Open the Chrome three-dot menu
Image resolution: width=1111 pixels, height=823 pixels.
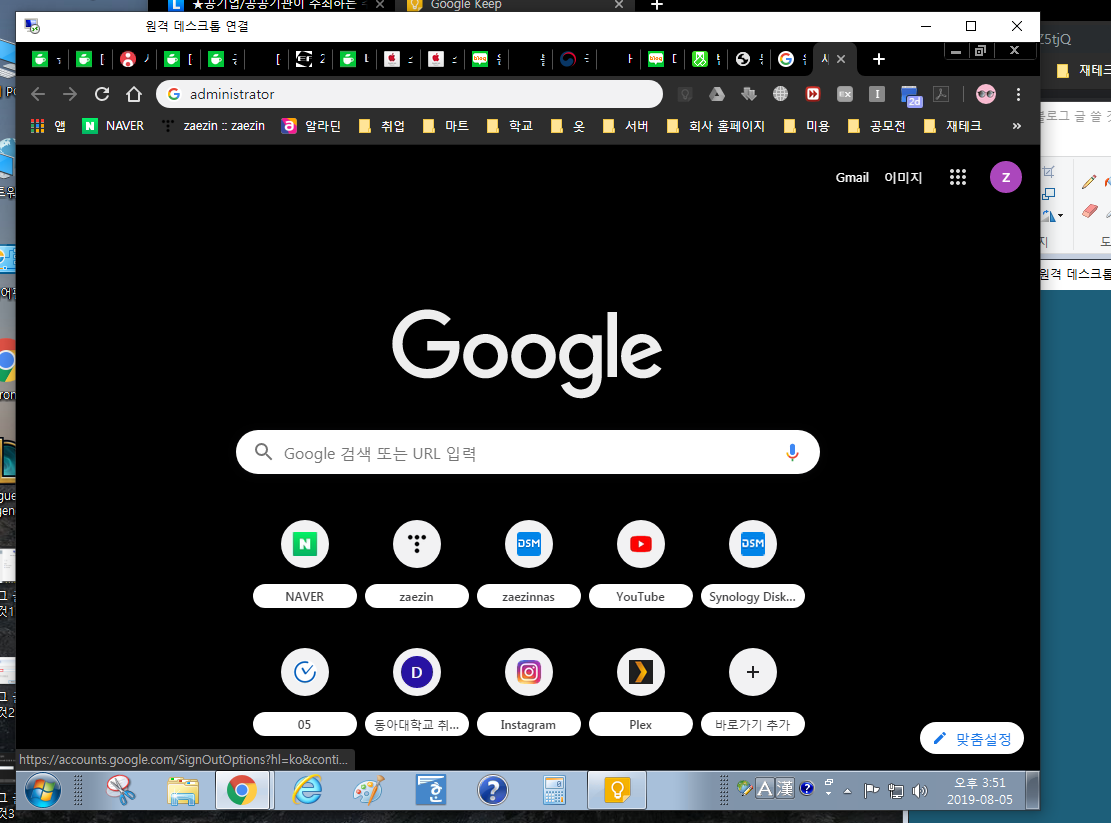click(x=1018, y=94)
